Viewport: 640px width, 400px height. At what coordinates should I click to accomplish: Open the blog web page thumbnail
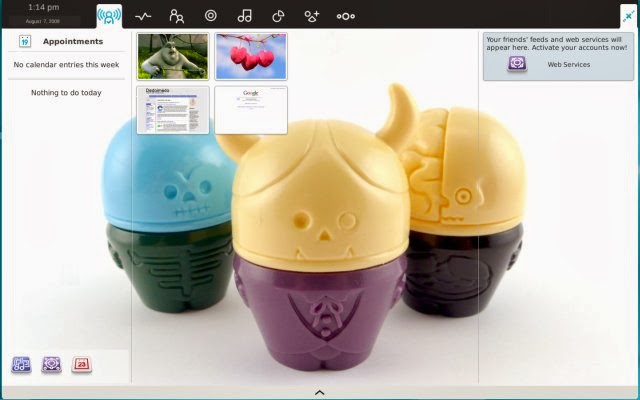pyautogui.click(x=173, y=110)
